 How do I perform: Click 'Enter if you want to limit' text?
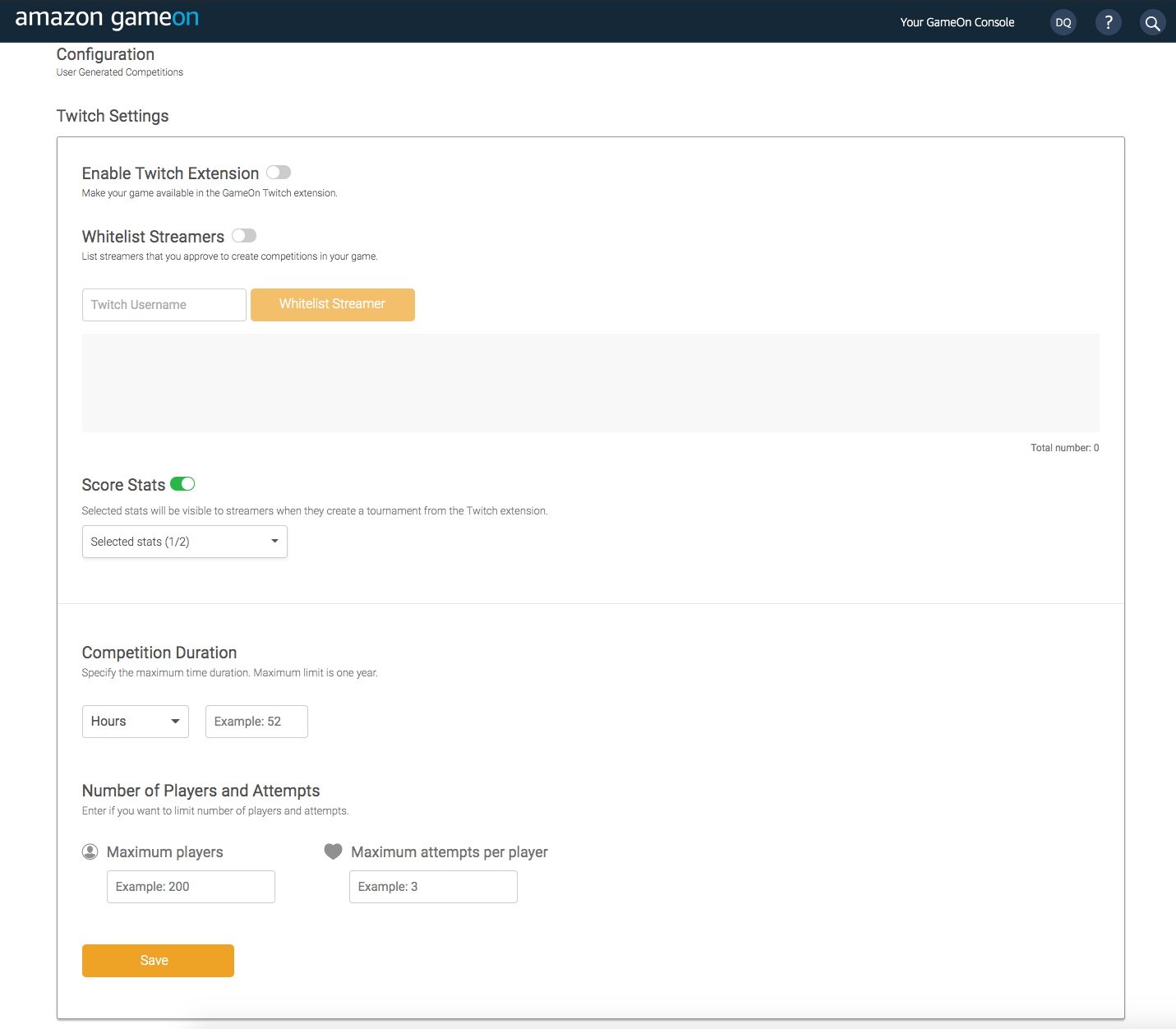[215, 811]
